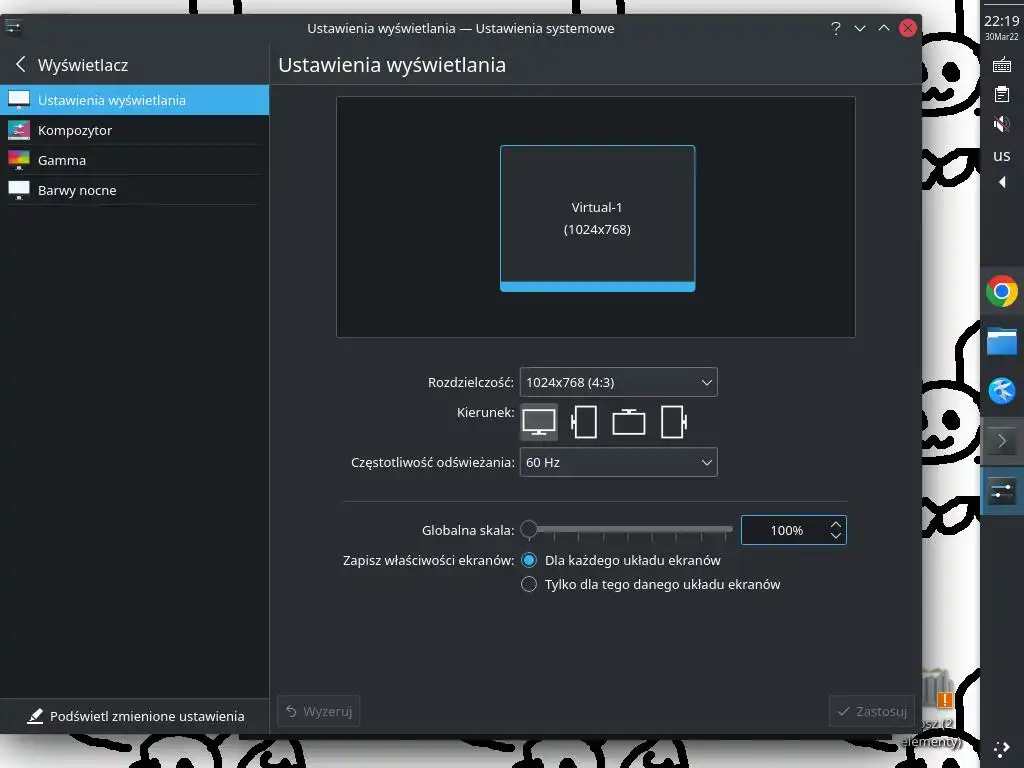
Task: Click the 100% scale input field
Action: tap(786, 530)
